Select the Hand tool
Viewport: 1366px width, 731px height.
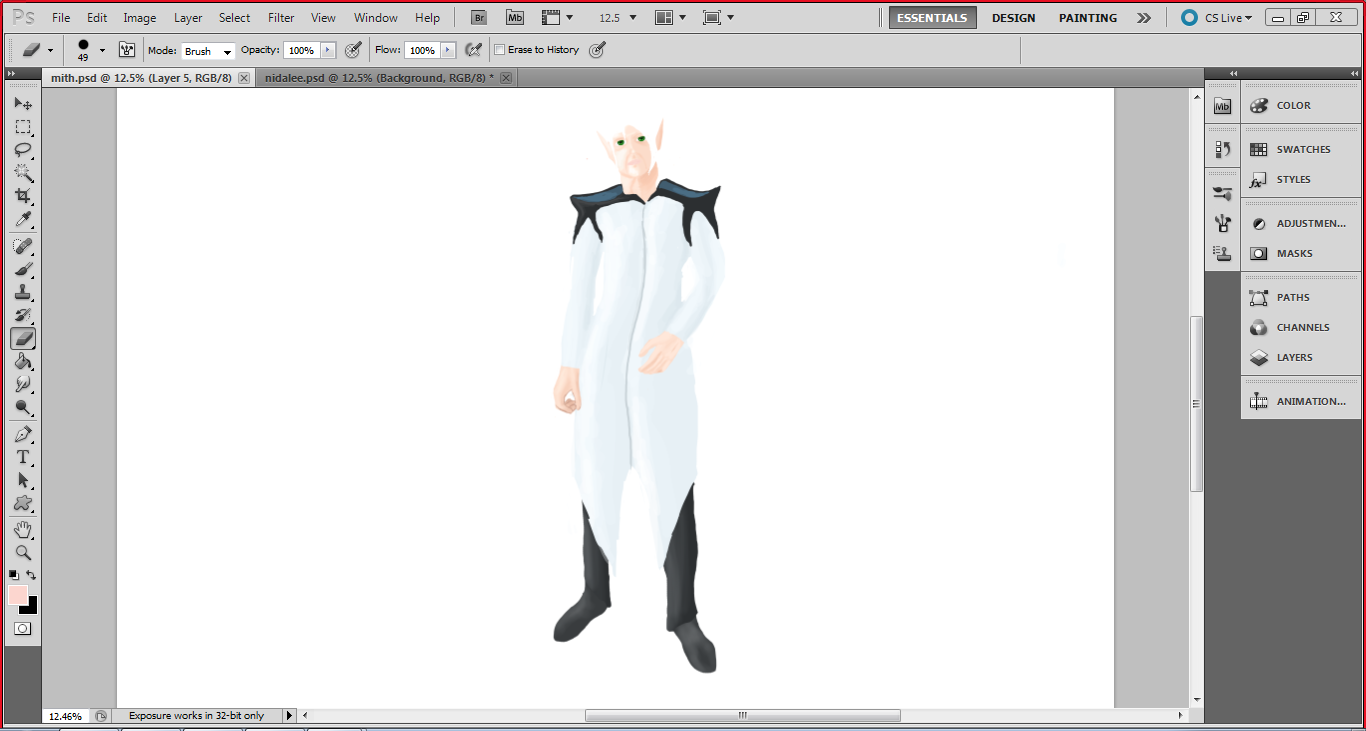pos(23,529)
